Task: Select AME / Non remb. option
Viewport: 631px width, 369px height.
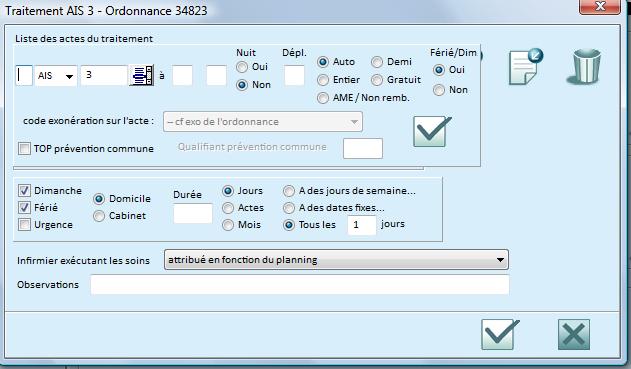Action: click(323, 98)
